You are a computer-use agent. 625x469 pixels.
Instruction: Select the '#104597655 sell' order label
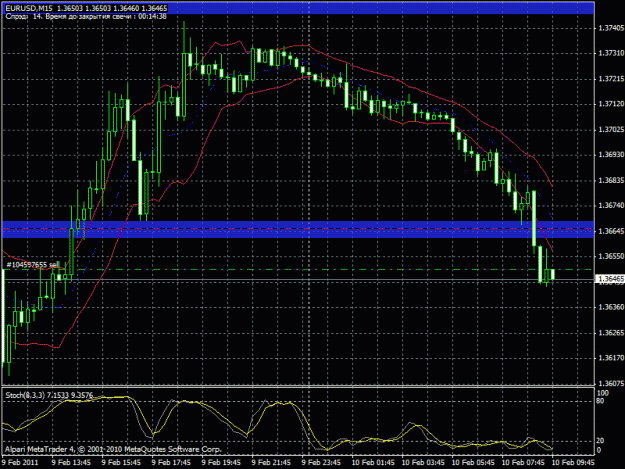pyautogui.click(x=33, y=265)
